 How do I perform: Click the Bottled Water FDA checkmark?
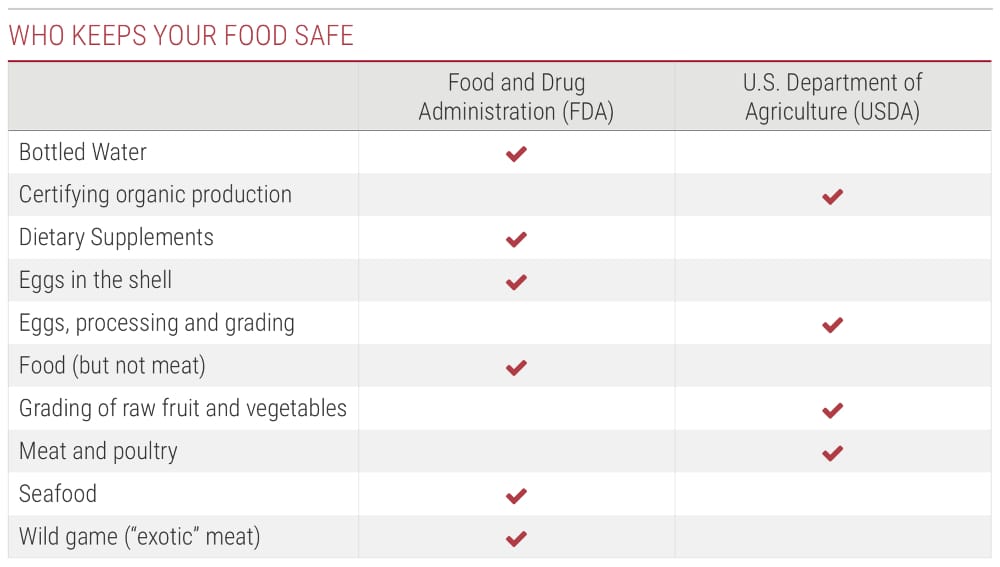(516, 154)
